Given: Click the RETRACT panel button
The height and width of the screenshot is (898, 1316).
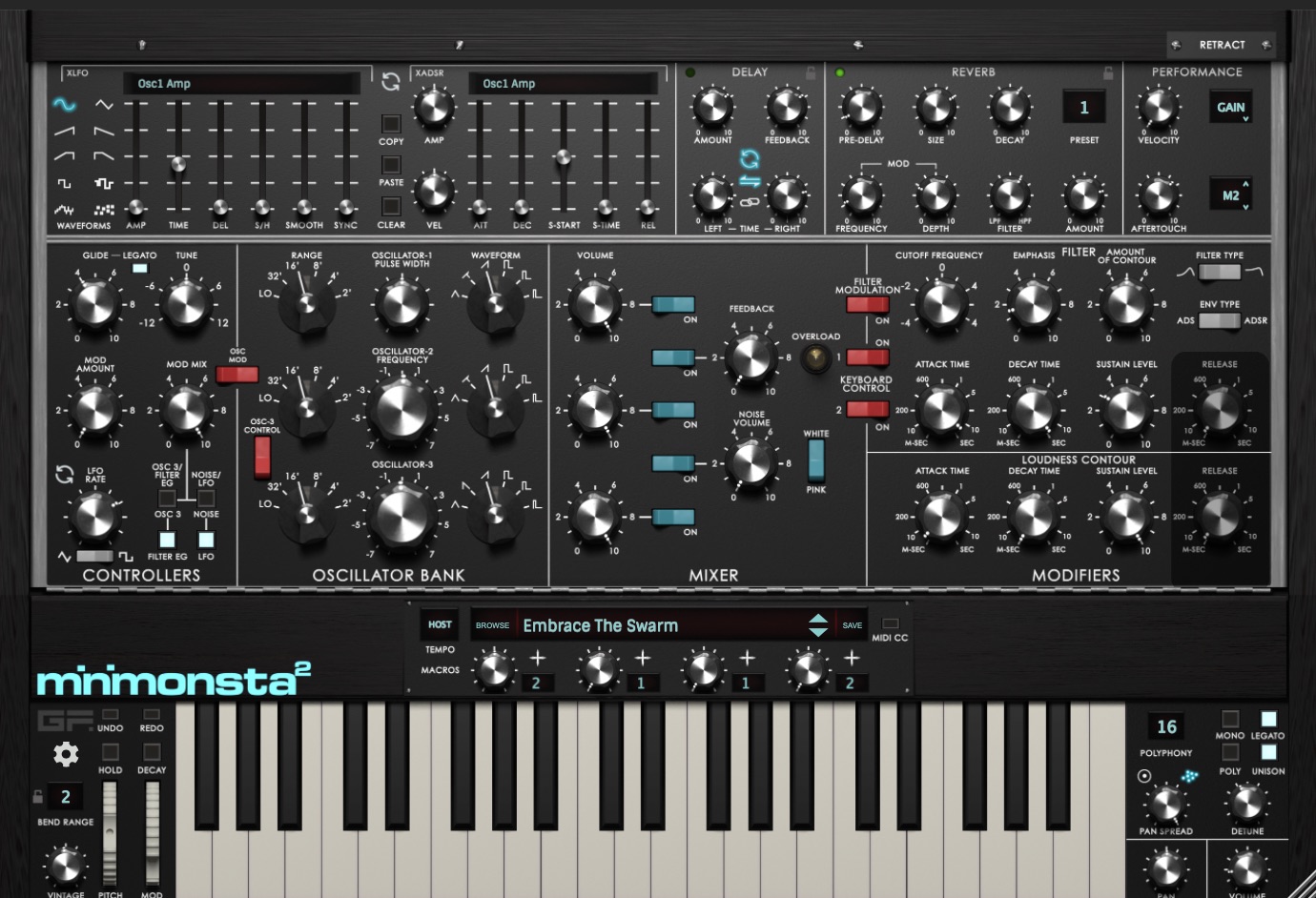Looking at the screenshot, I should click(x=1222, y=45).
